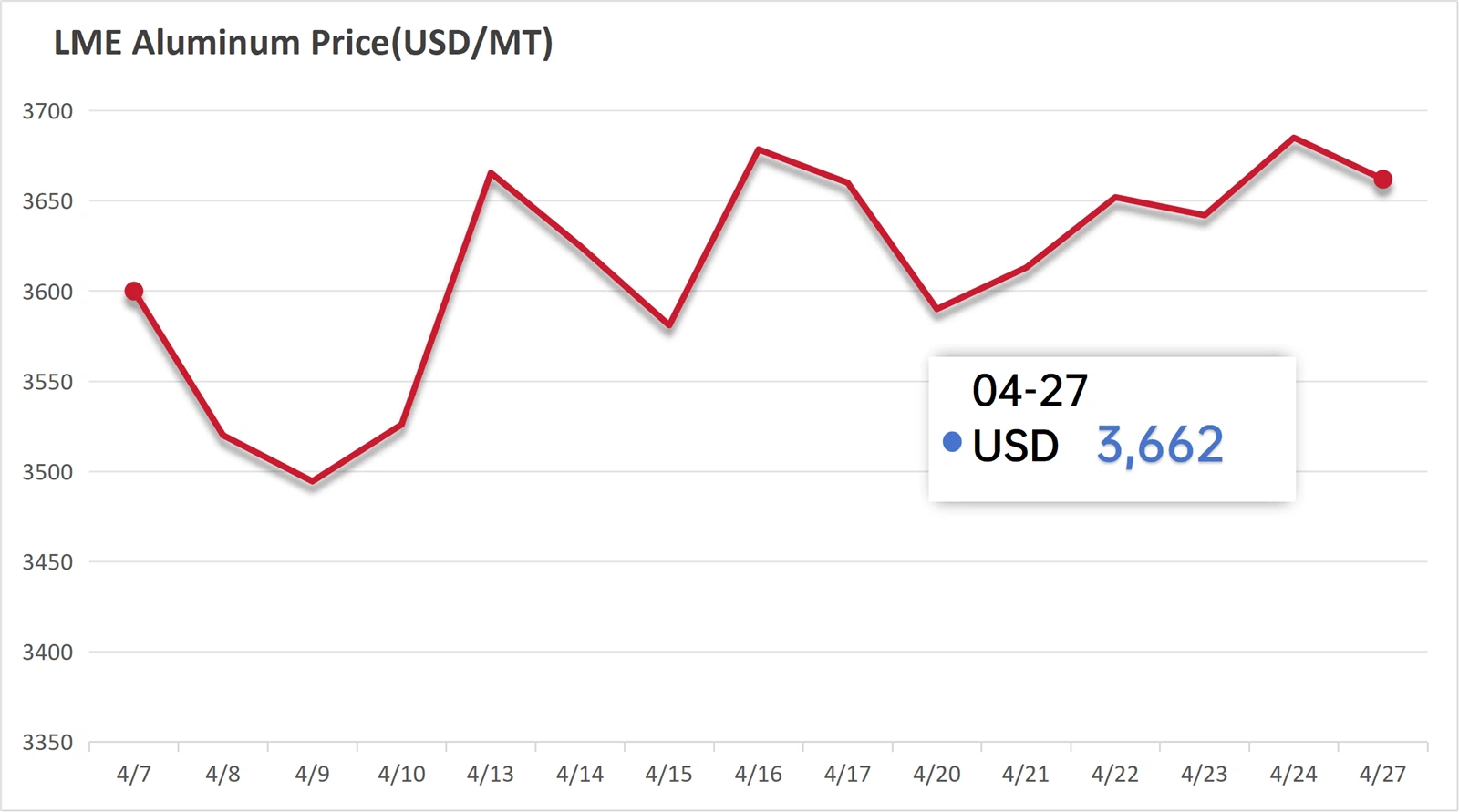Click the 4/13 x-axis label
Screen dimensions: 1459x812
491,775
